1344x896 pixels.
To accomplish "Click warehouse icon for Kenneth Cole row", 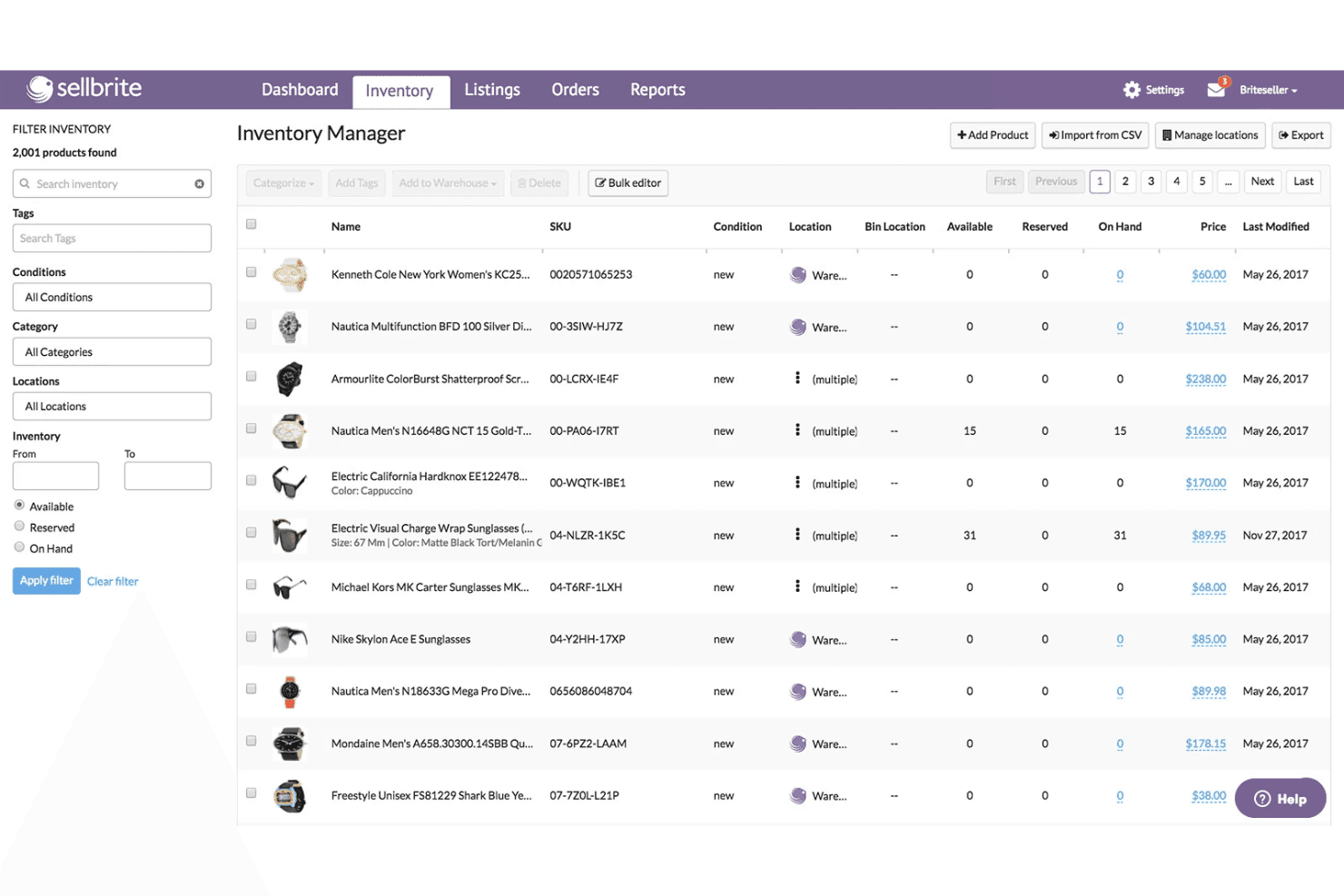I will coord(798,275).
